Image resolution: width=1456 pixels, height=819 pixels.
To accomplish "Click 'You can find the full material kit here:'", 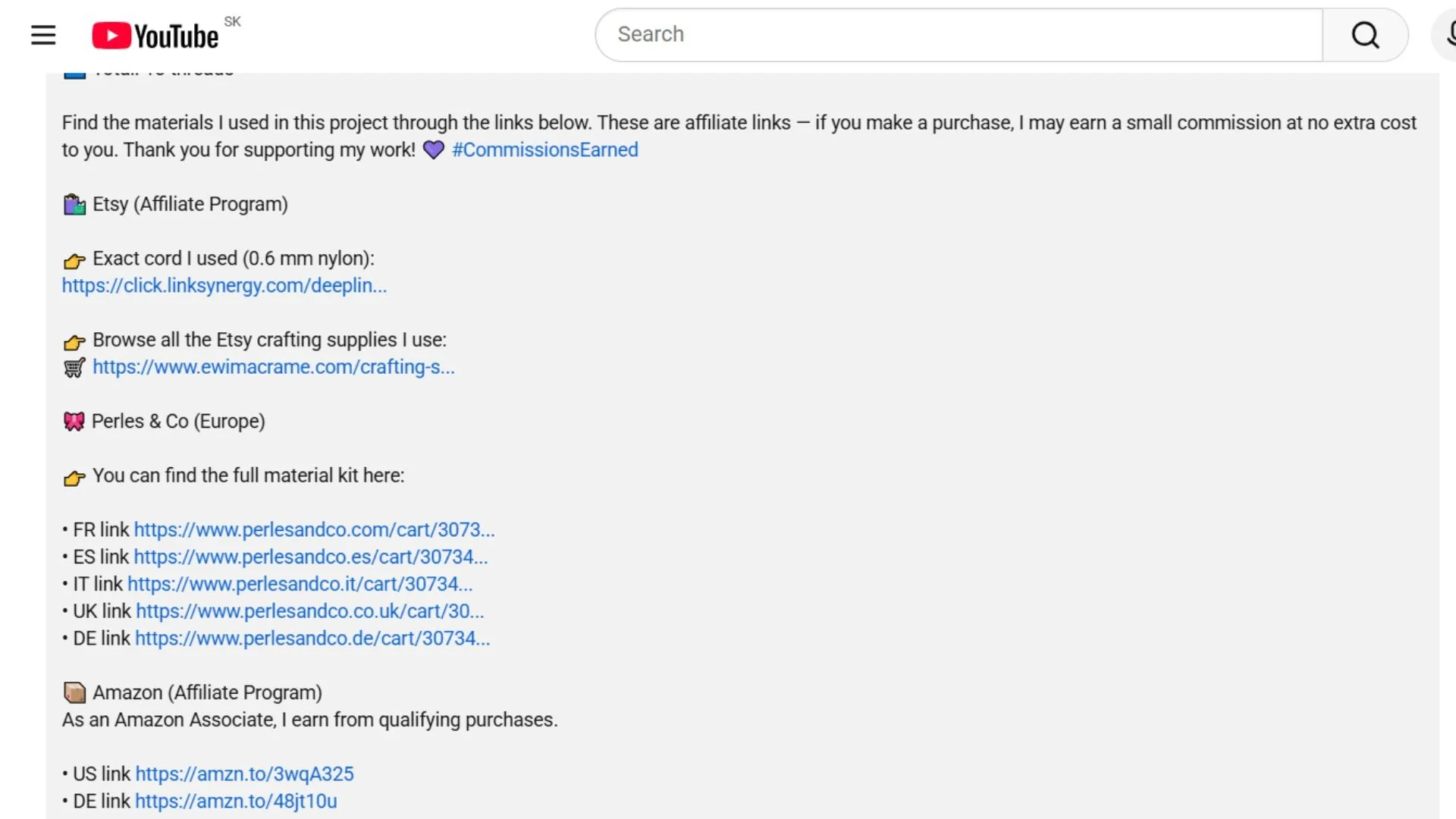I will [x=249, y=476].
